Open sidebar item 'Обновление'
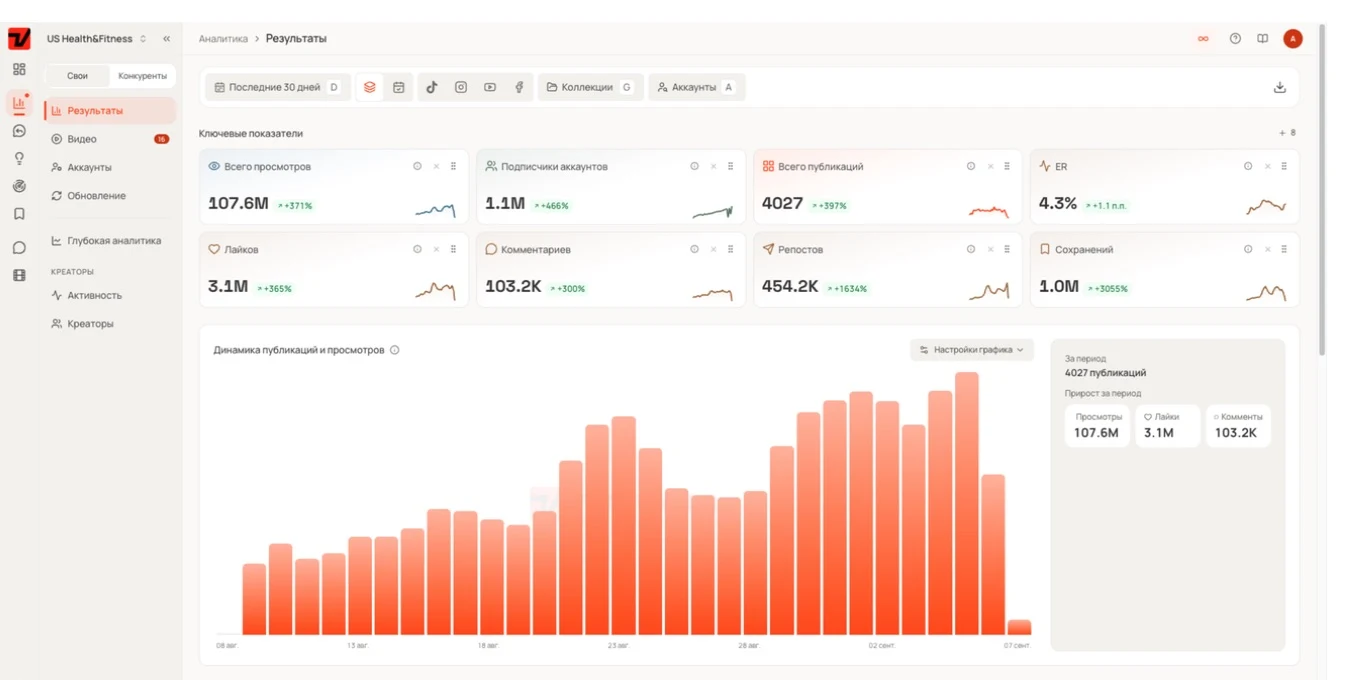The height and width of the screenshot is (680, 1366). click(110, 196)
